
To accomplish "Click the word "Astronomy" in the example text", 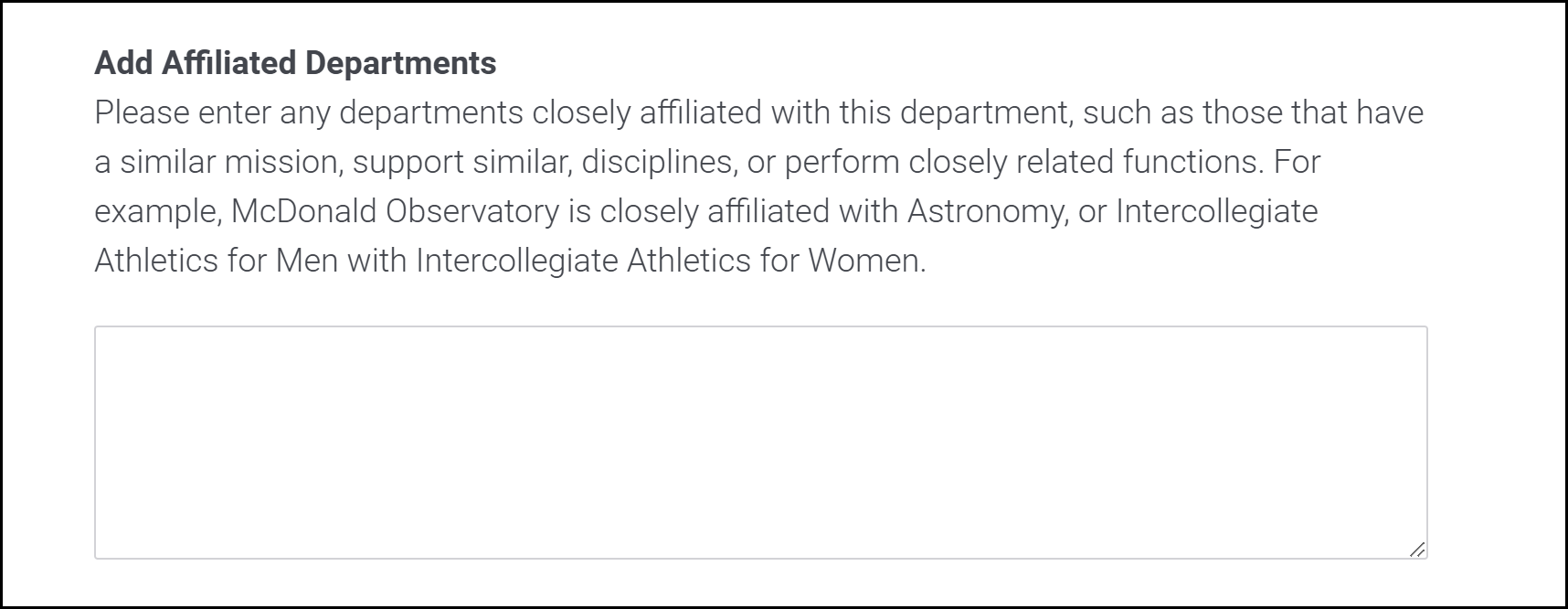I will [986, 211].
